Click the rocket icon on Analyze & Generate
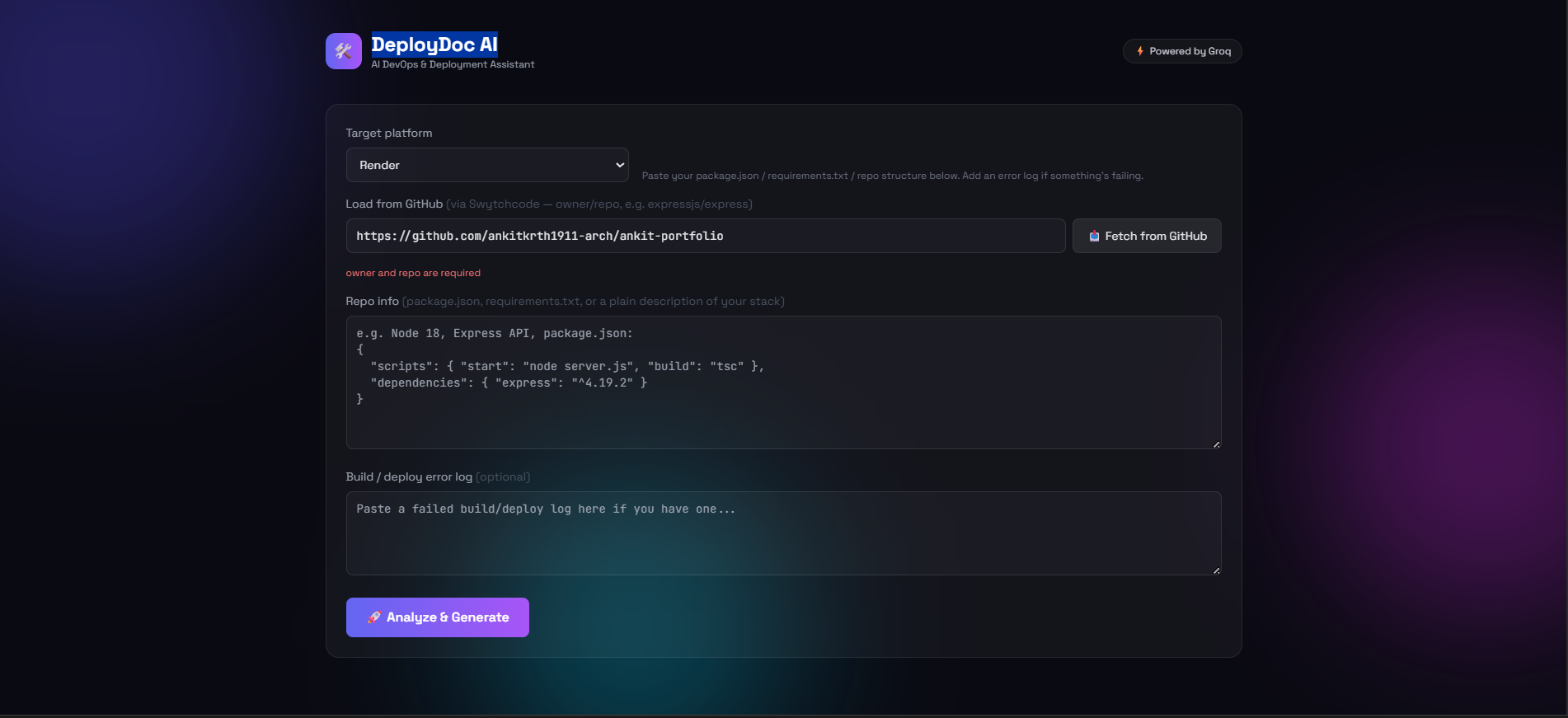1568x718 pixels. (x=374, y=617)
